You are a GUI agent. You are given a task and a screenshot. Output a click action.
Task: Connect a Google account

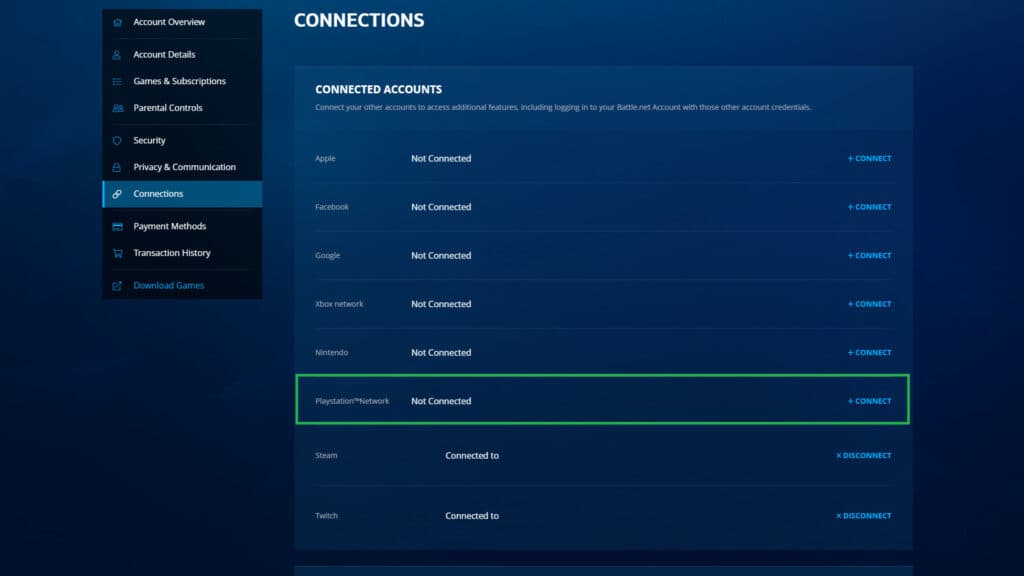click(x=868, y=255)
